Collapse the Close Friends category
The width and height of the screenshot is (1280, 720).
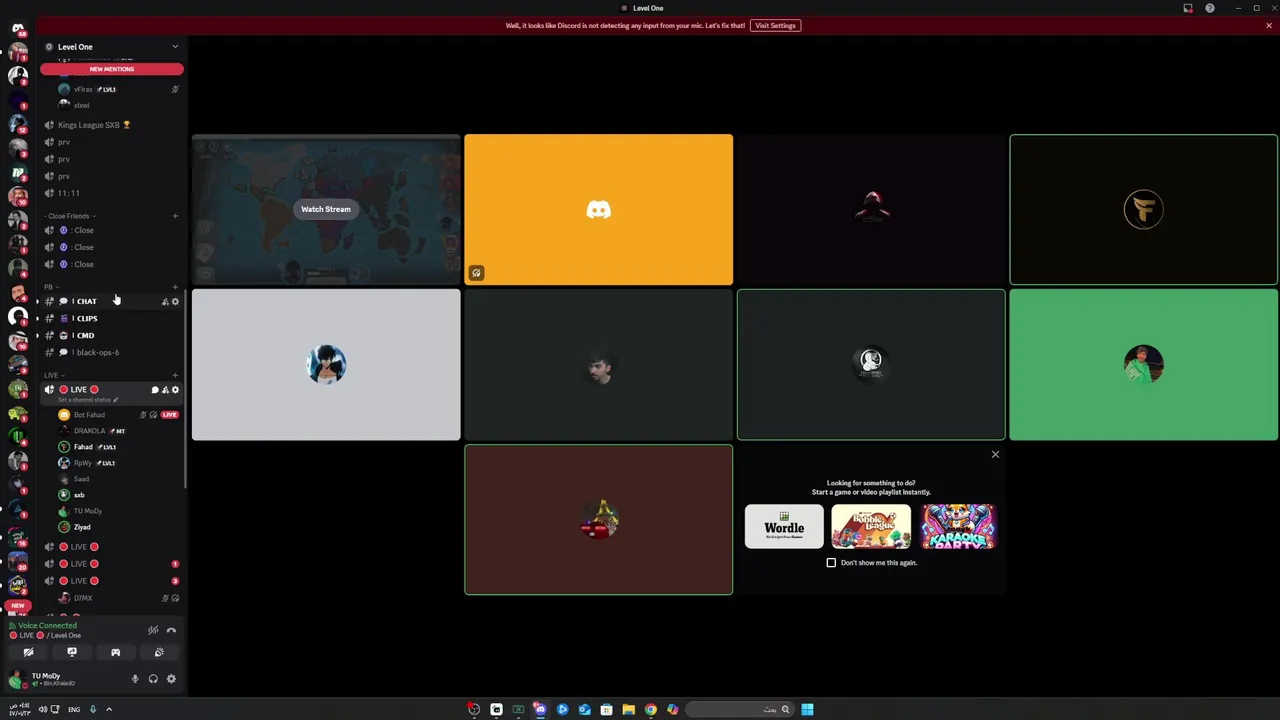click(x=69, y=216)
